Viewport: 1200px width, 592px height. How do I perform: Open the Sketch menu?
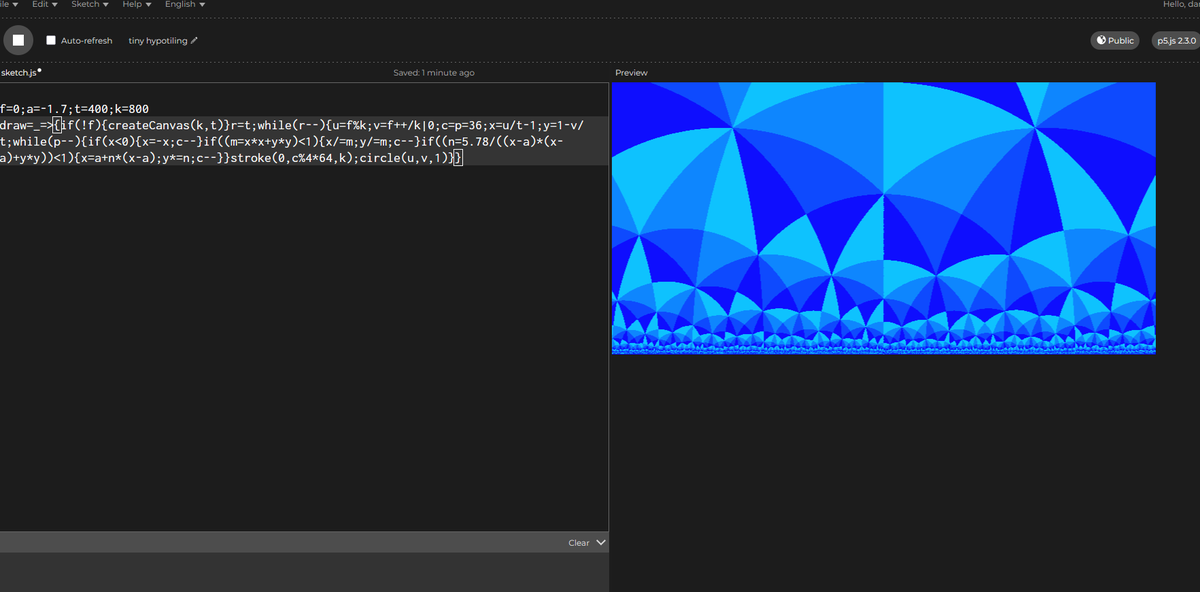[x=90, y=5]
